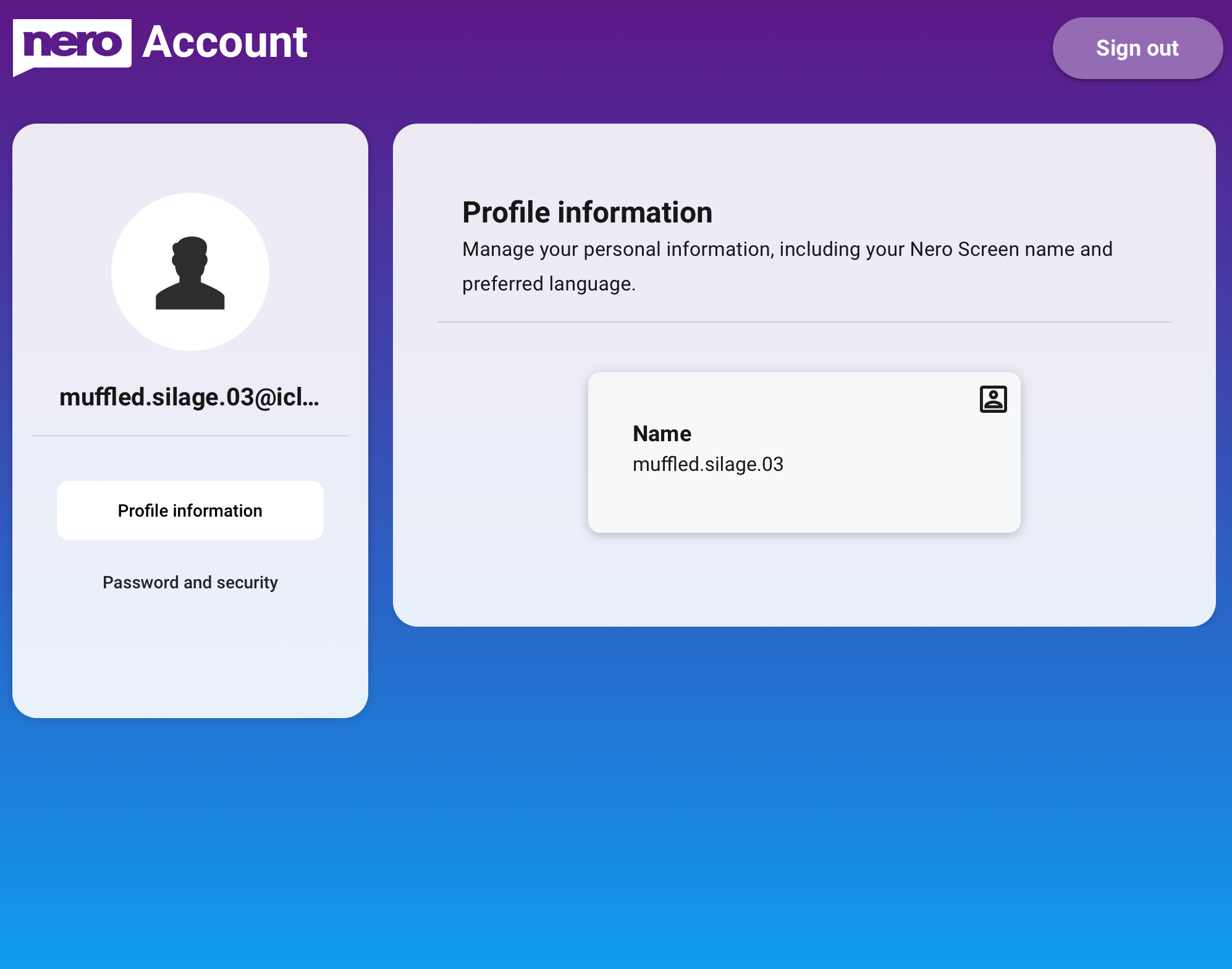The image size is (1232, 969).
Task: Click the "Profile information" main heading
Action: tap(587, 213)
